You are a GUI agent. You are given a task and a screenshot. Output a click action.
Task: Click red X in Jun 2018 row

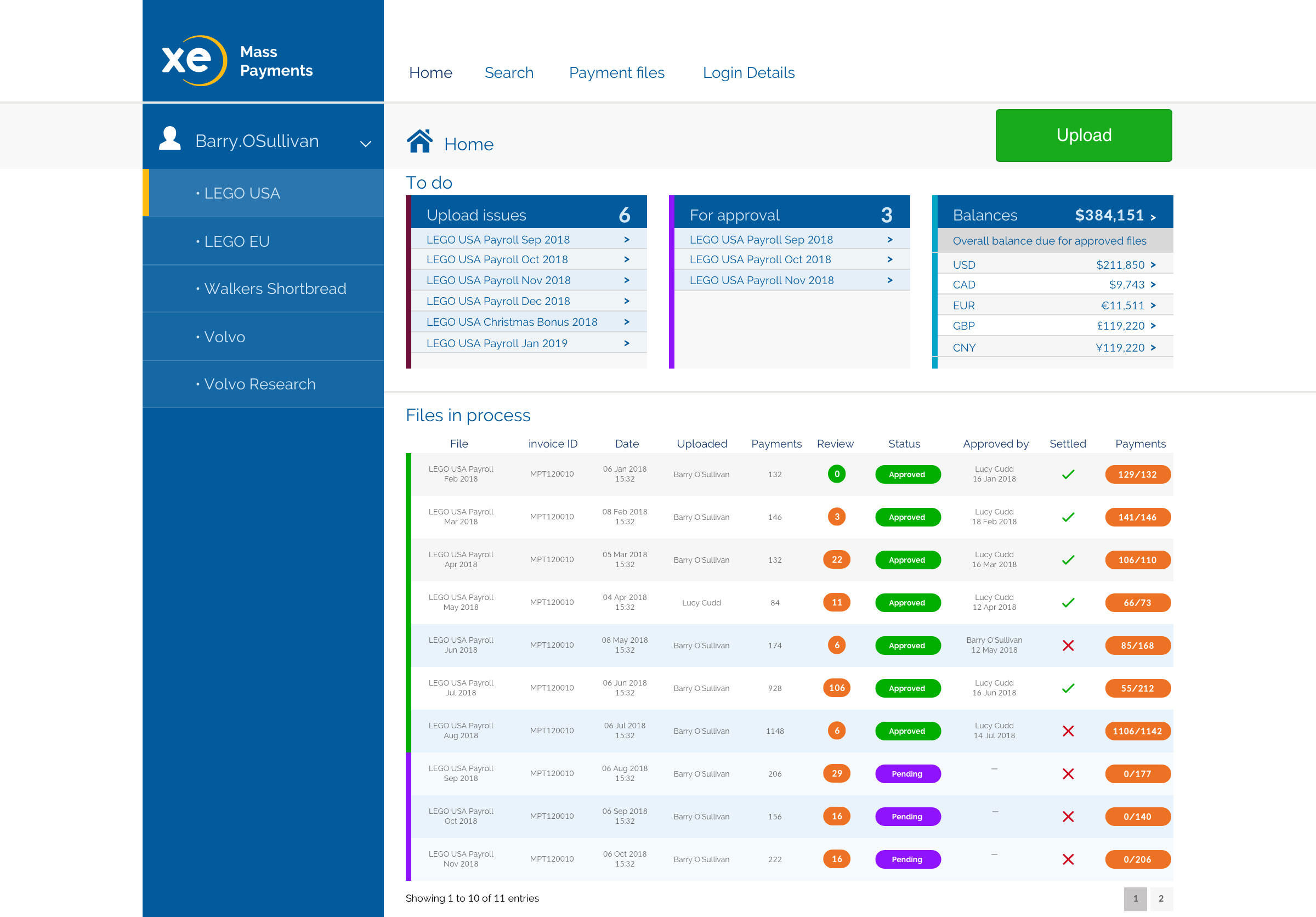(1068, 646)
